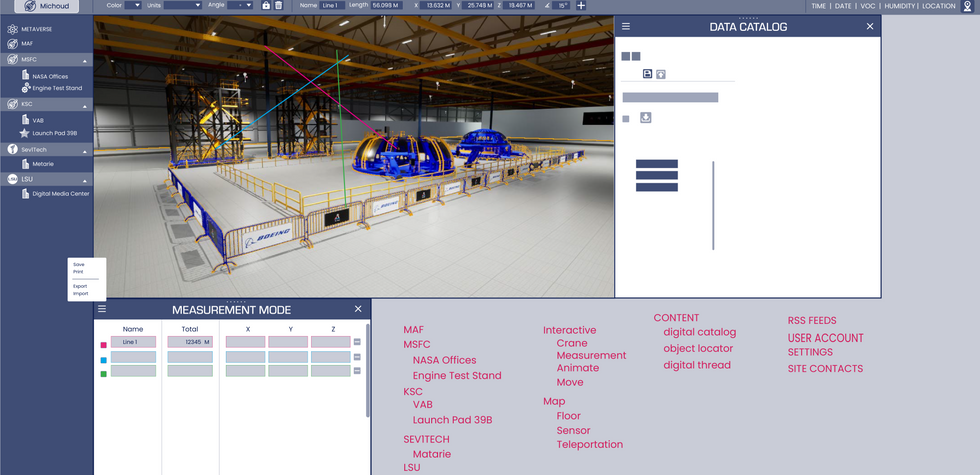
Task: Click the Data Catalog vertical scrollbar
Action: pos(713,205)
